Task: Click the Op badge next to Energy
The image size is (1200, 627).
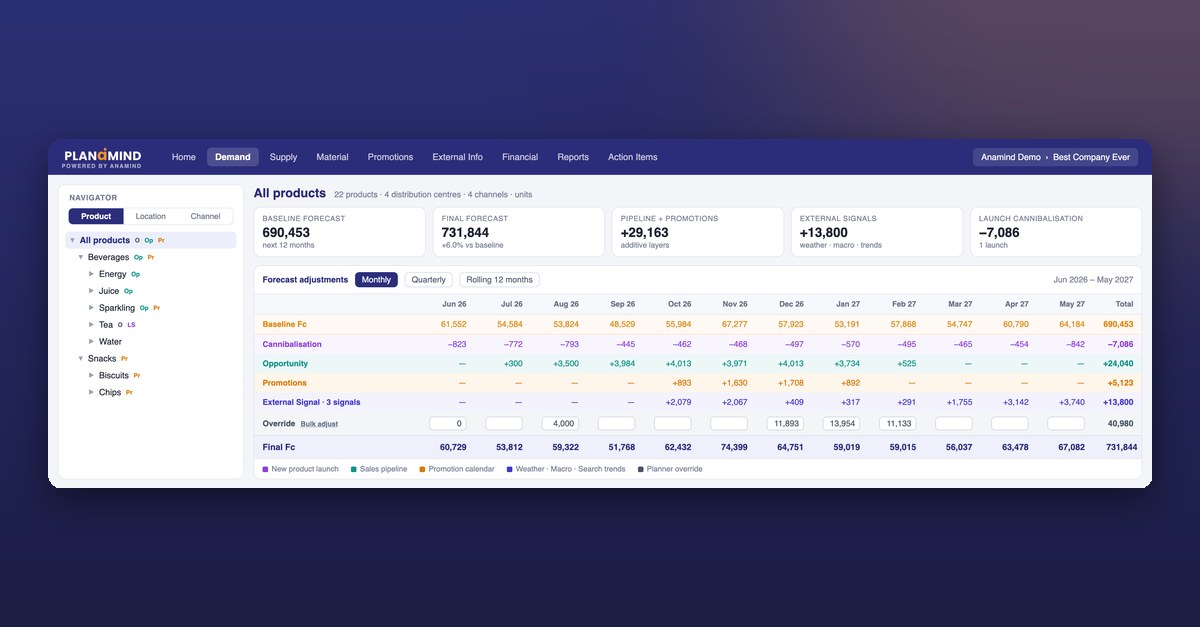Action: click(x=135, y=274)
